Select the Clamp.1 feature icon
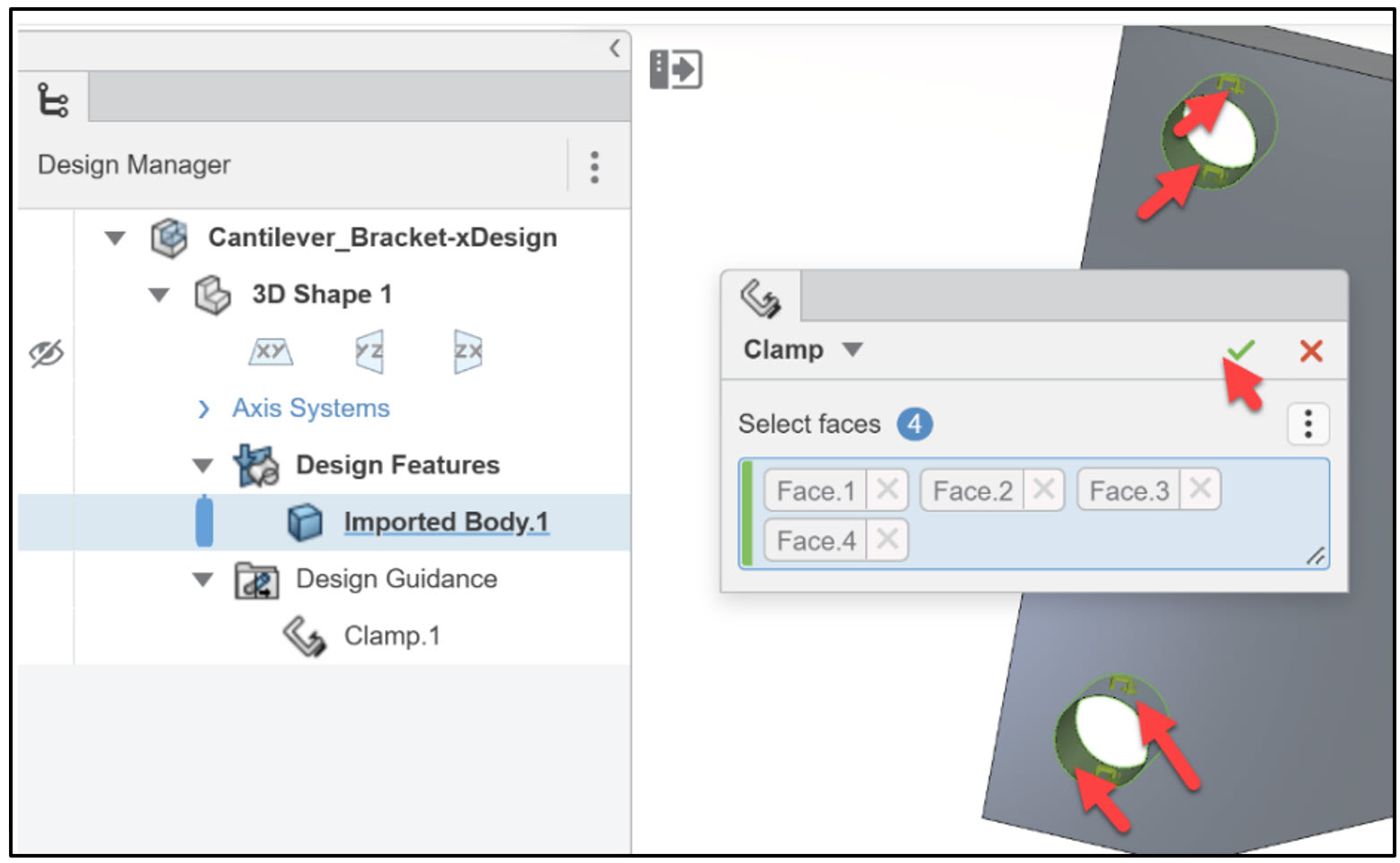 tap(305, 634)
